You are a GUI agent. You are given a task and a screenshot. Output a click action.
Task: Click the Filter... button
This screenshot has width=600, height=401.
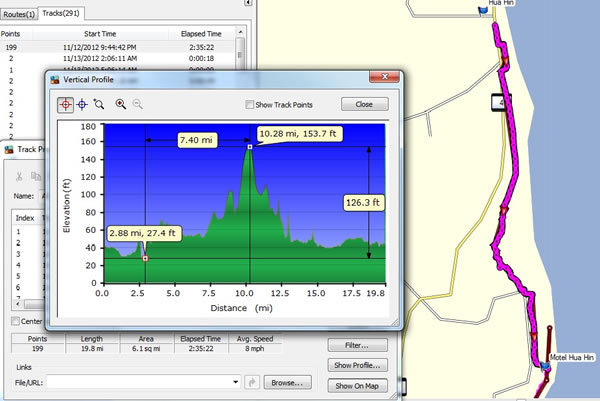point(357,346)
